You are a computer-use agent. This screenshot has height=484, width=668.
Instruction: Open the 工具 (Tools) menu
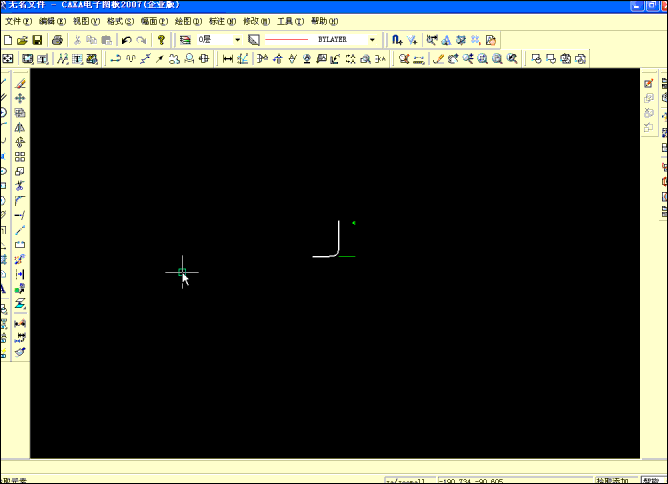click(x=291, y=21)
